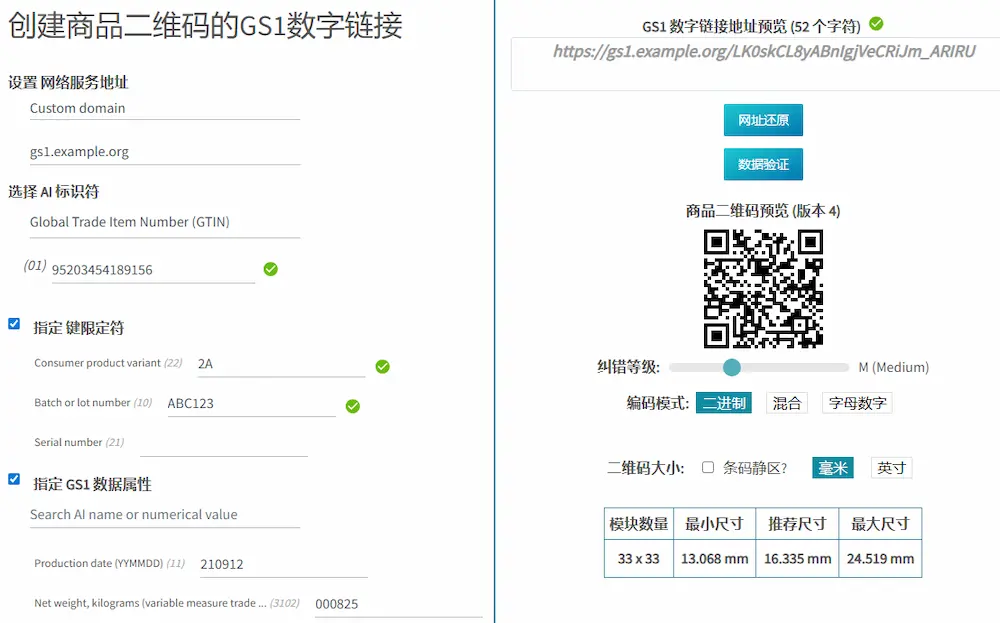Click the gs1.example.org domain field
The image size is (1000, 623).
[165, 152]
